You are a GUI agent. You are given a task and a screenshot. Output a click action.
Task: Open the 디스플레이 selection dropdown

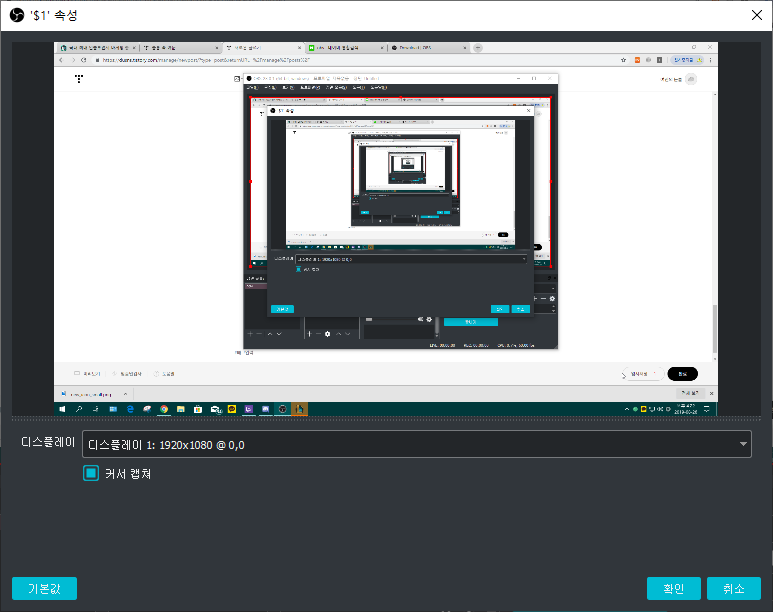click(x=417, y=444)
